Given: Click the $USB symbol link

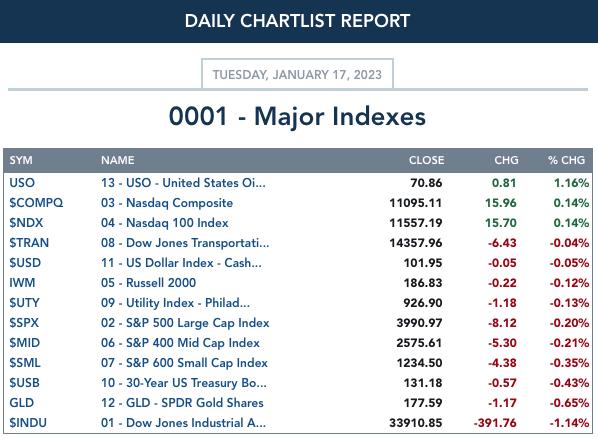Looking at the screenshot, I should click(24, 383).
